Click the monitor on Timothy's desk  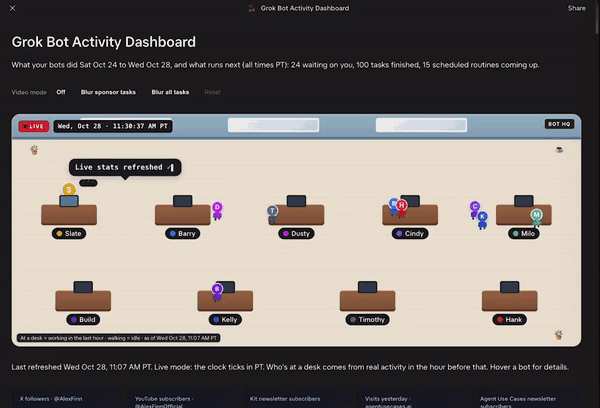click(x=367, y=287)
